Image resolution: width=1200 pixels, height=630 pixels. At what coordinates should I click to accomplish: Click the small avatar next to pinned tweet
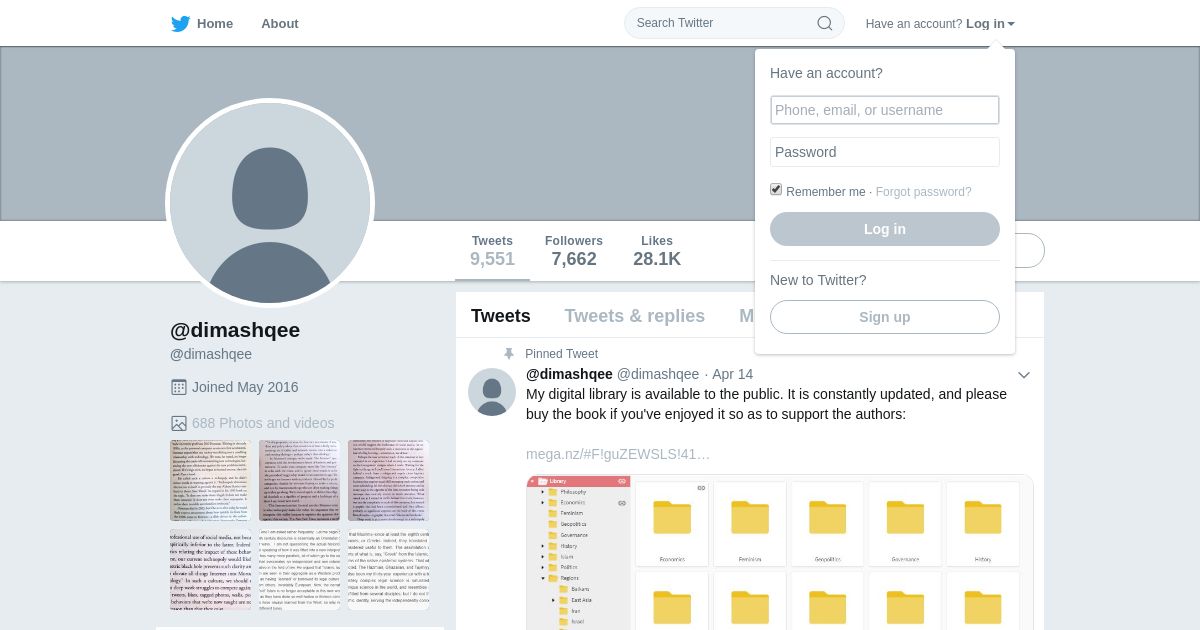492,392
